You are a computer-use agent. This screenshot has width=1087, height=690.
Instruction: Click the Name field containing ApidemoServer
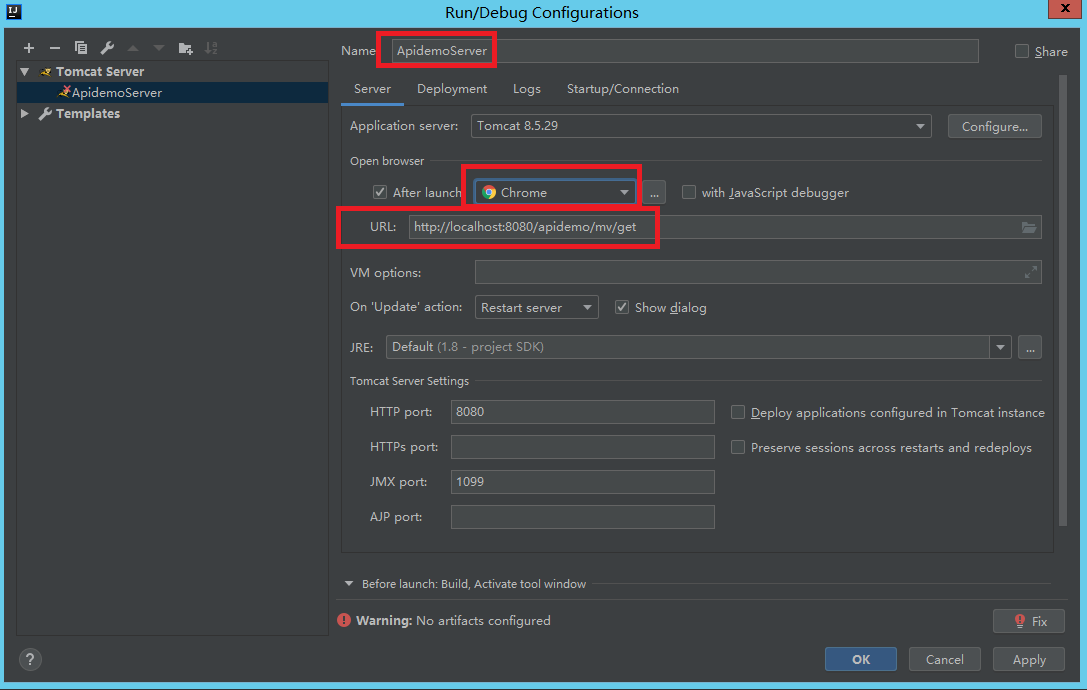click(x=685, y=51)
